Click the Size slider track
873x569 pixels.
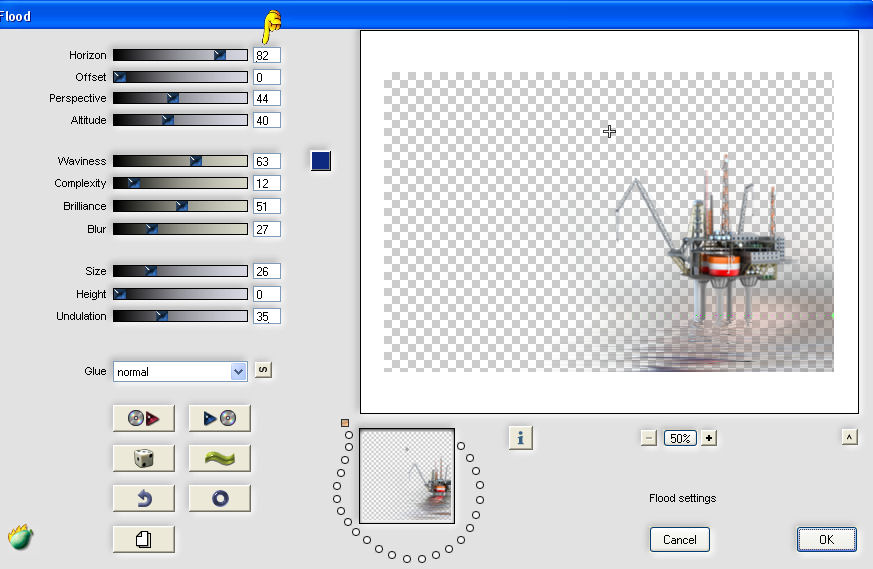coord(180,271)
